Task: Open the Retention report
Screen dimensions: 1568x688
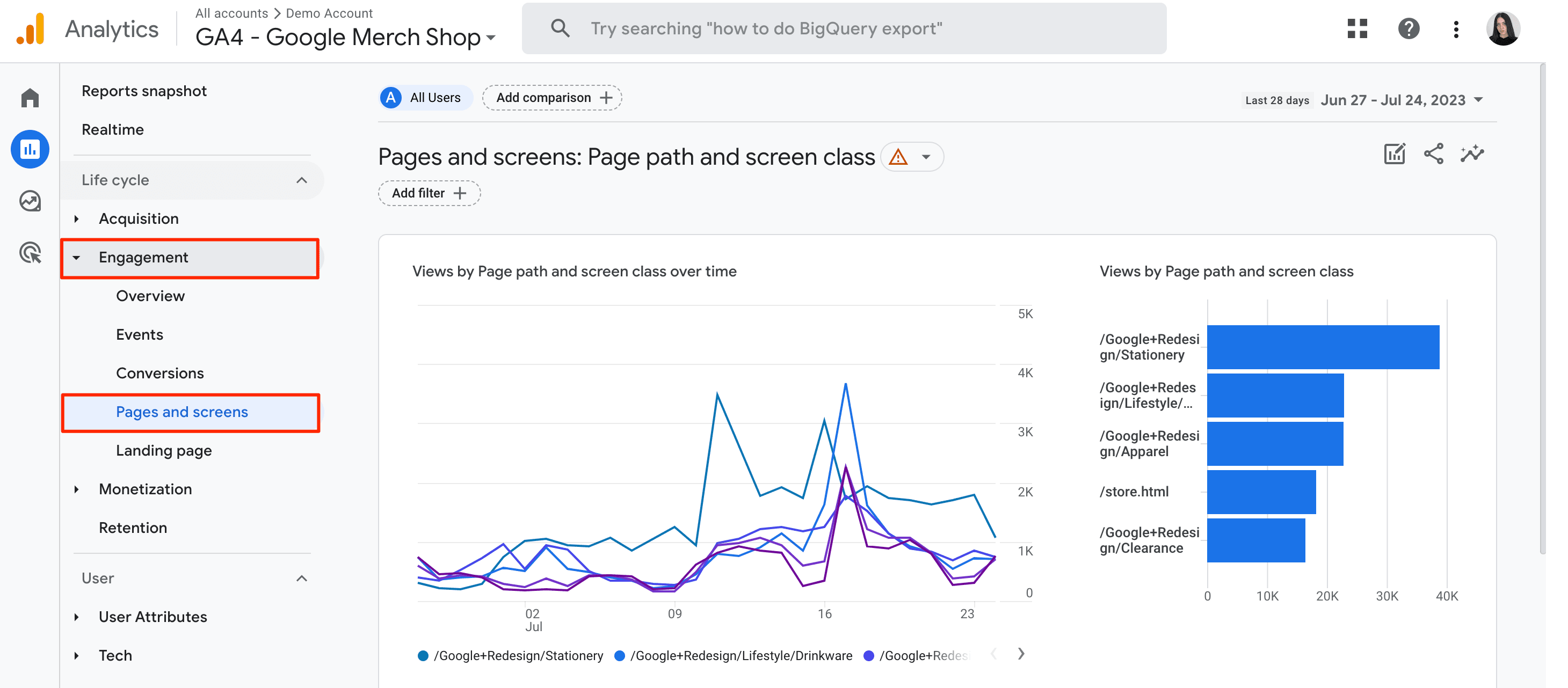Action: tap(133, 528)
